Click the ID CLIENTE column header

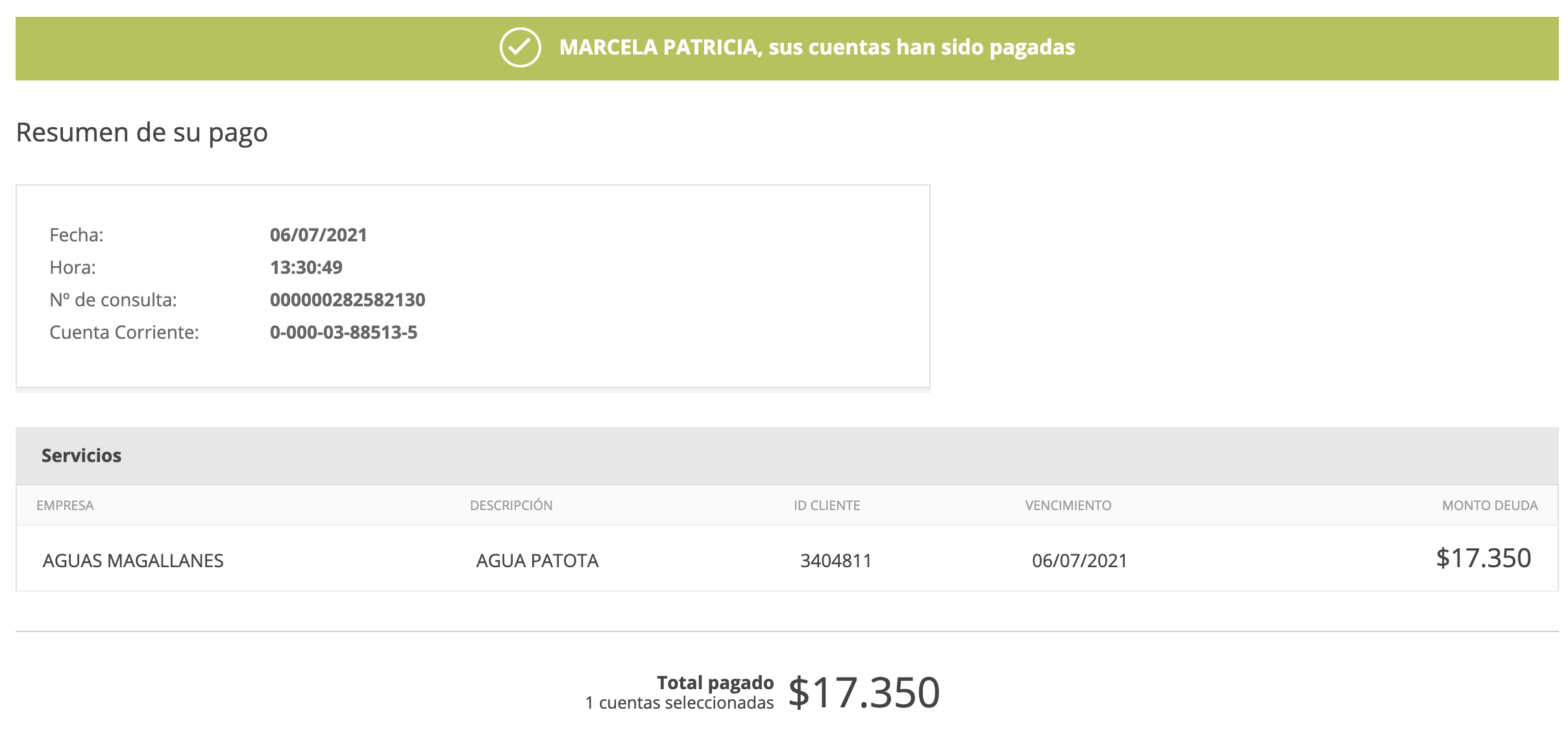coord(826,506)
